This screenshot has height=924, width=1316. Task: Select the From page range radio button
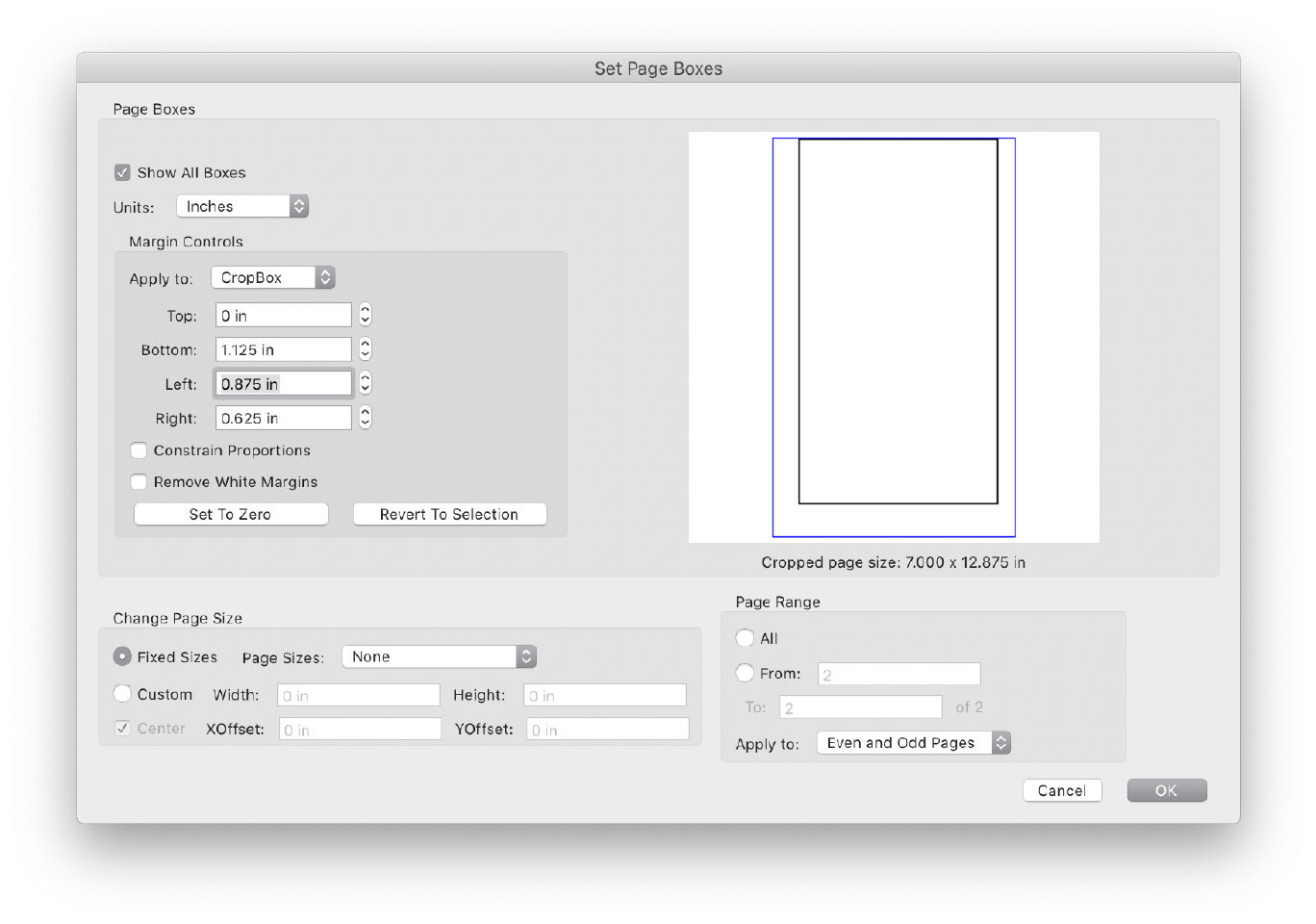pos(745,673)
